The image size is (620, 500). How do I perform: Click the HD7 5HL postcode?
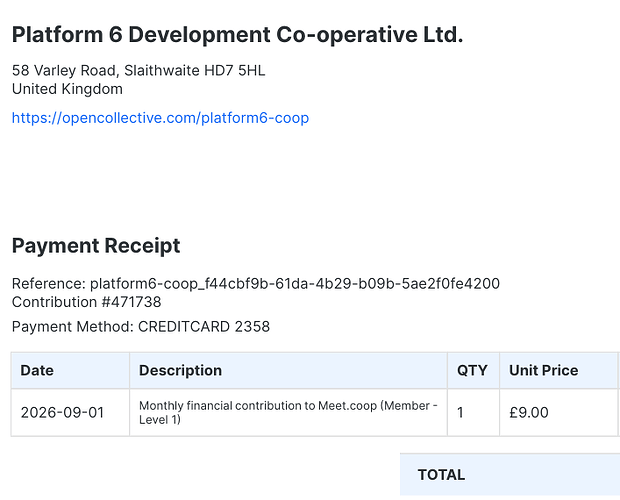tap(234, 70)
